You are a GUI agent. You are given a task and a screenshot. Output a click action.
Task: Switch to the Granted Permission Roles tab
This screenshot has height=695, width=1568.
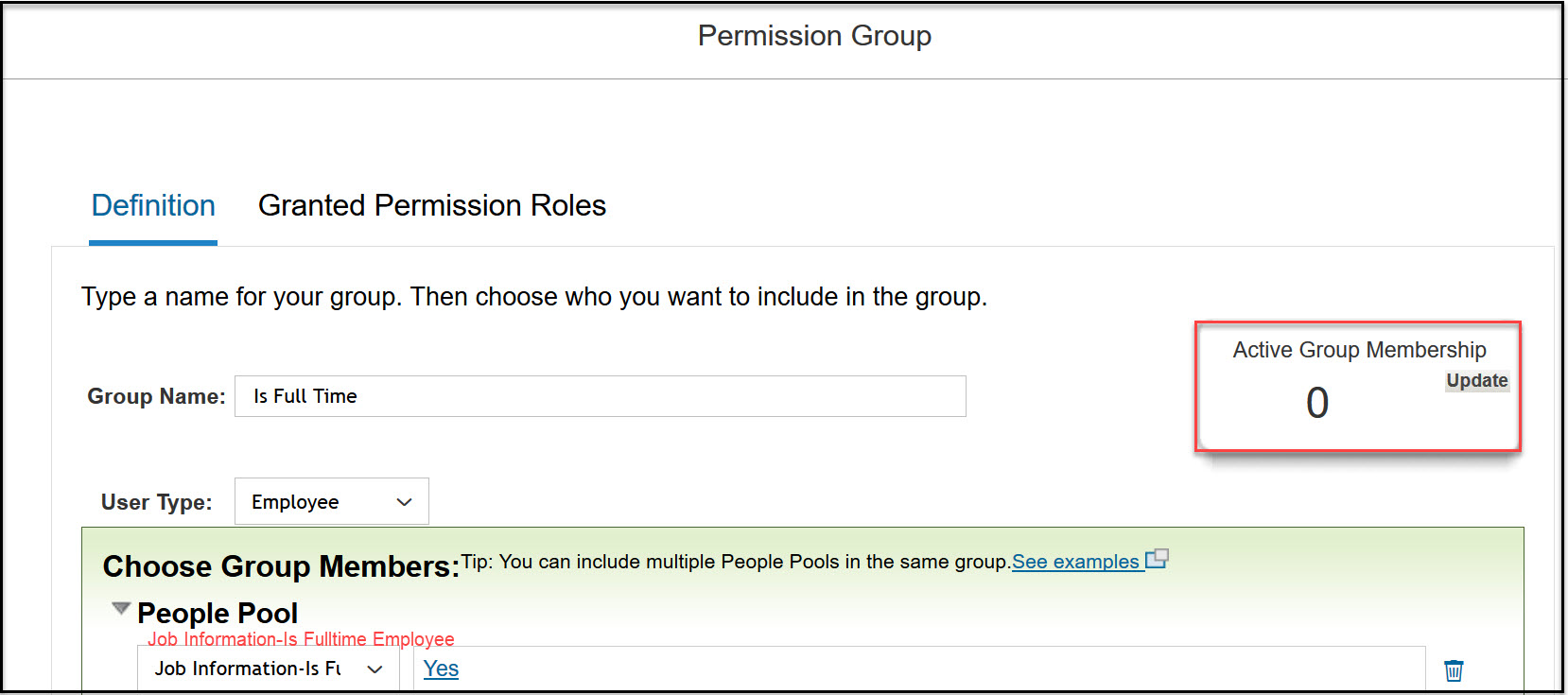click(432, 205)
